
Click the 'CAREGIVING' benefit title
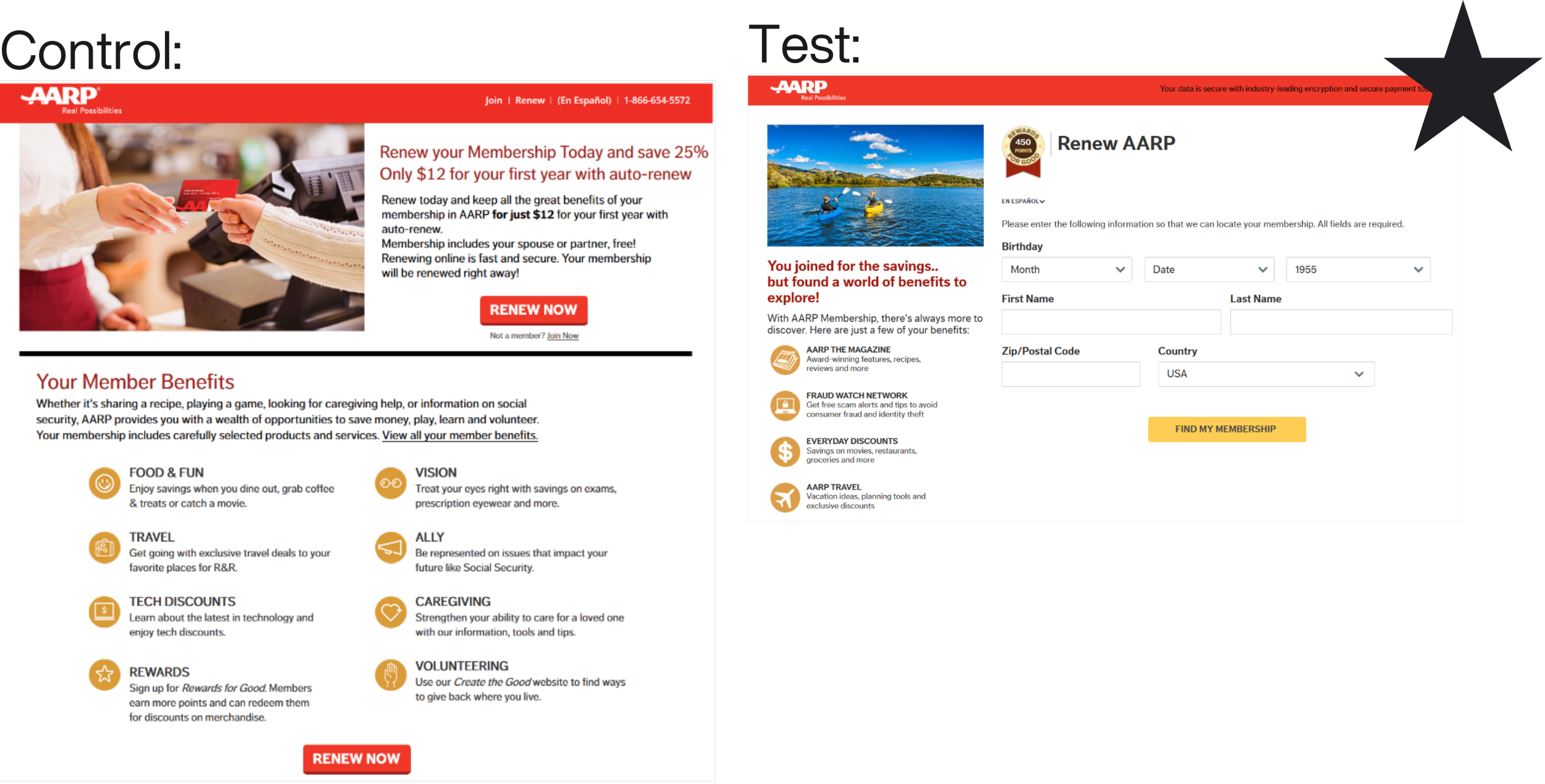pos(453,602)
